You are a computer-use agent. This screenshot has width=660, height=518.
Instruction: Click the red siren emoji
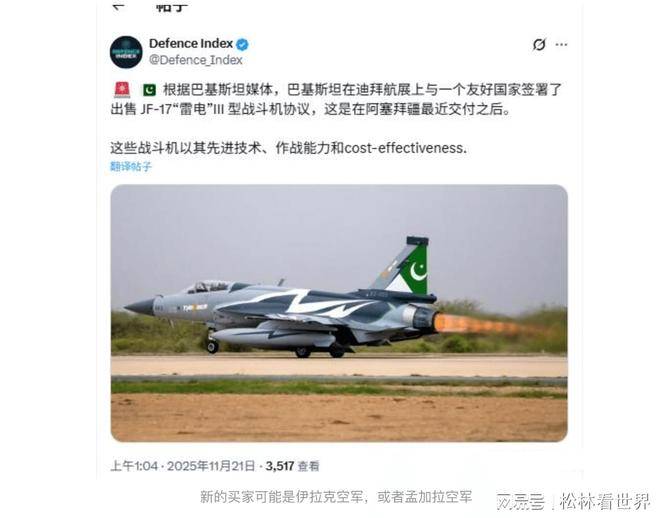click(x=122, y=90)
